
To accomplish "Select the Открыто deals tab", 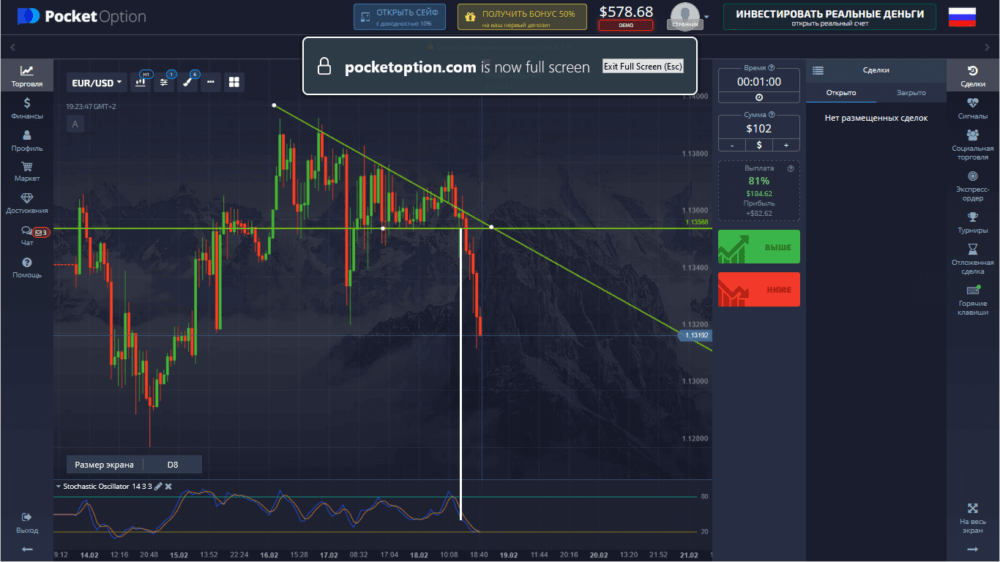I will click(841, 92).
